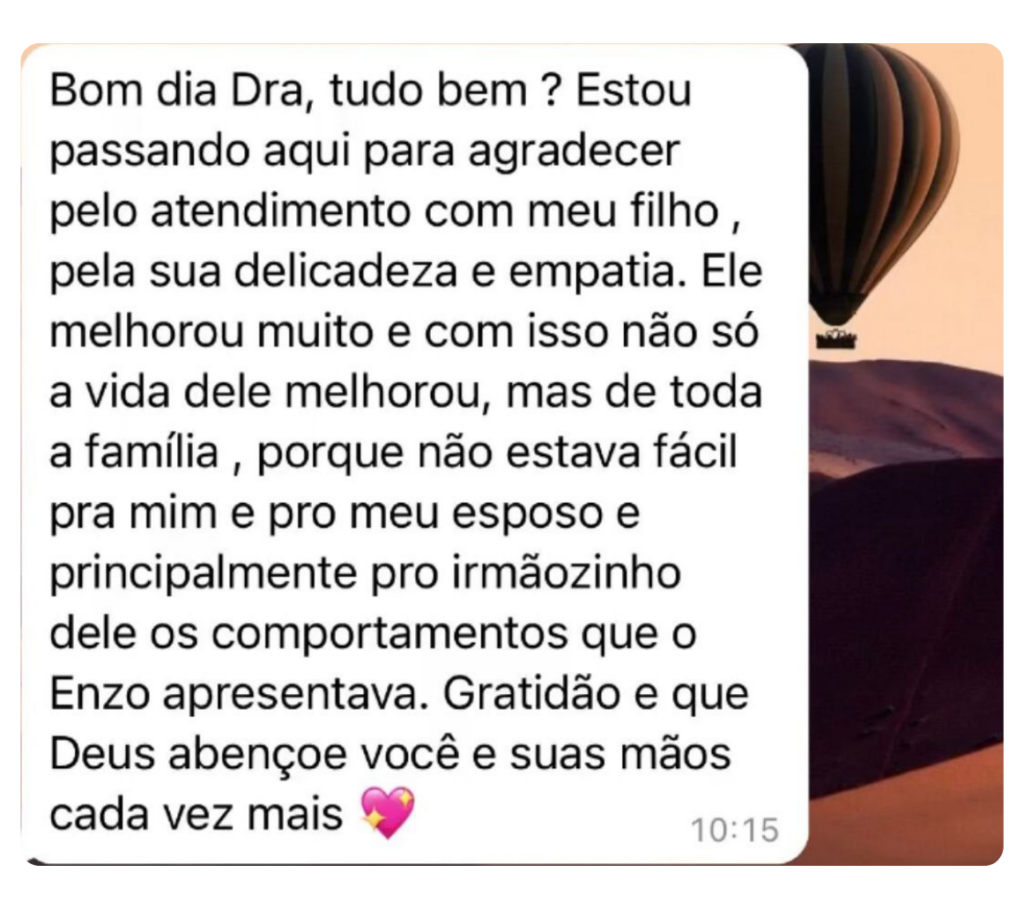
Task: Click the word "empatia" in the message
Action: pos(591,272)
